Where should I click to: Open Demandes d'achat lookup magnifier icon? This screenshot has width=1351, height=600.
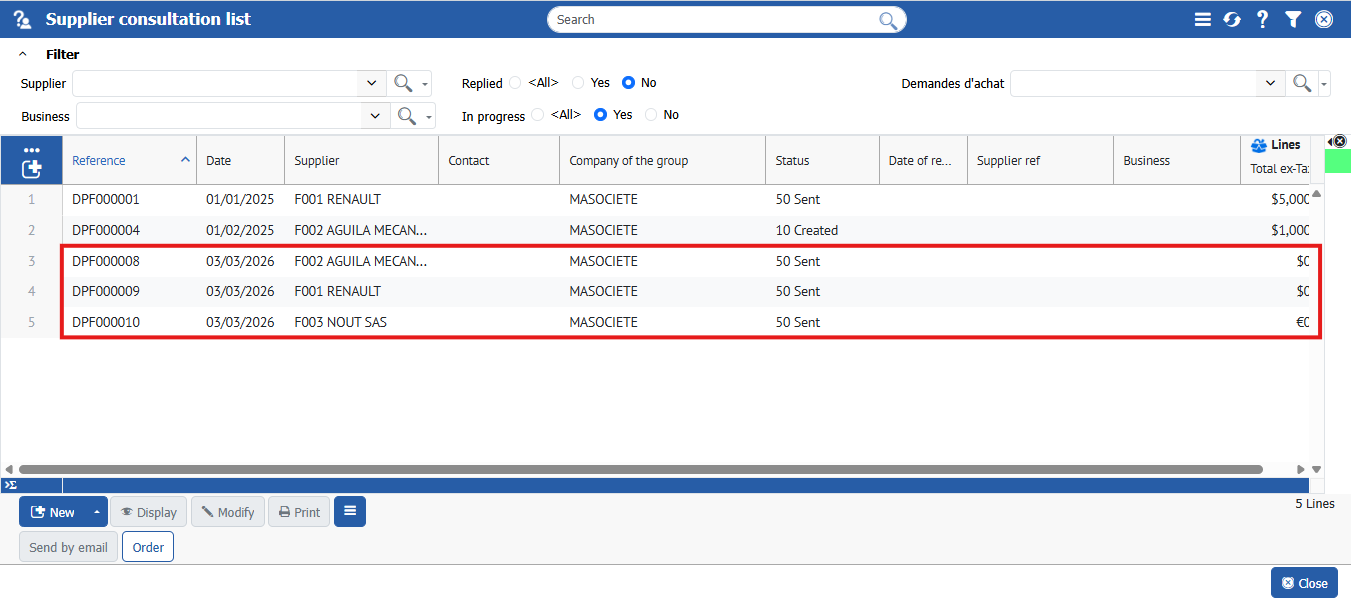1301,84
